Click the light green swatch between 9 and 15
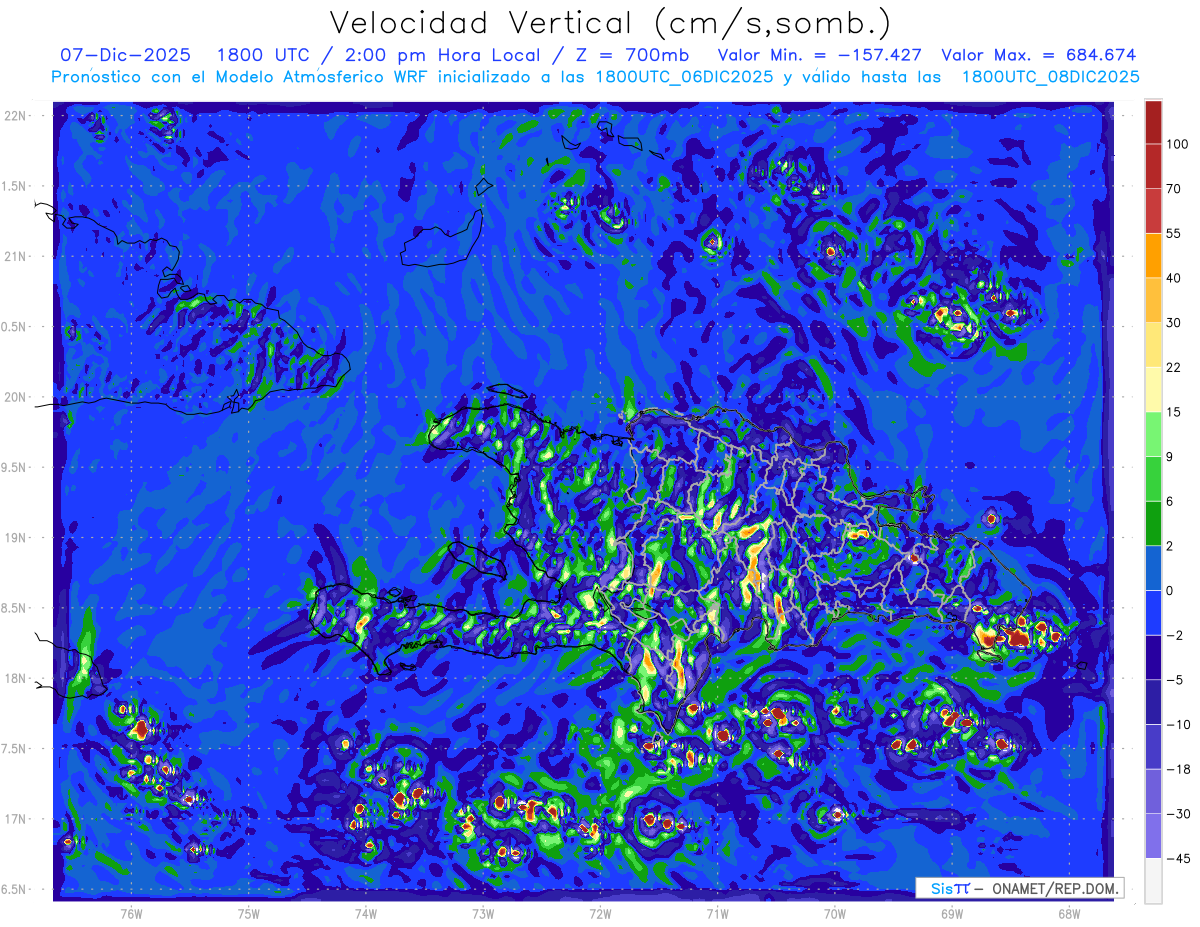Image resolution: width=1200 pixels, height=927 pixels. (1153, 434)
